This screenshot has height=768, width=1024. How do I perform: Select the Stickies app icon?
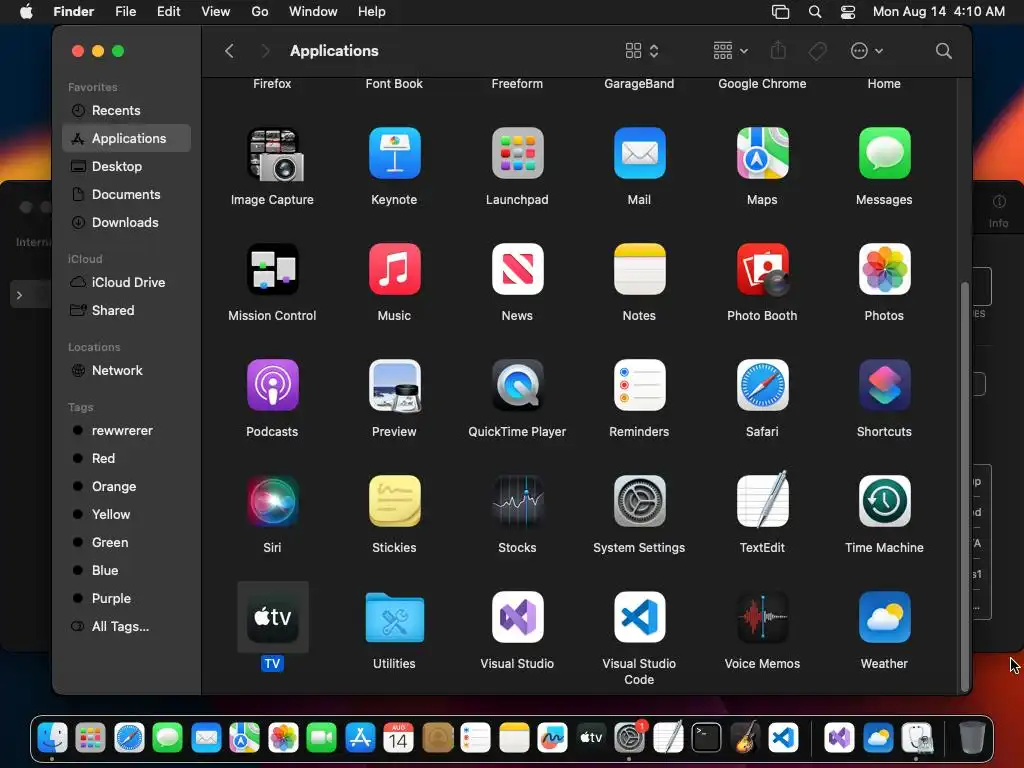(x=394, y=501)
